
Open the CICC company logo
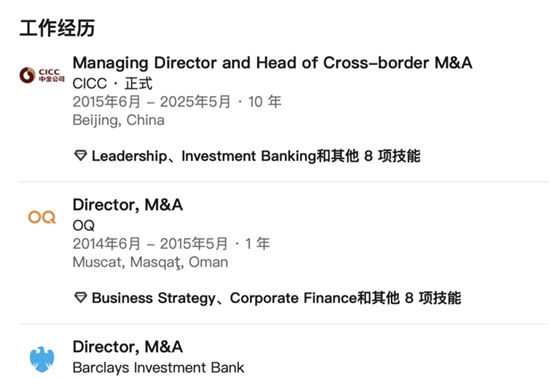[42, 75]
